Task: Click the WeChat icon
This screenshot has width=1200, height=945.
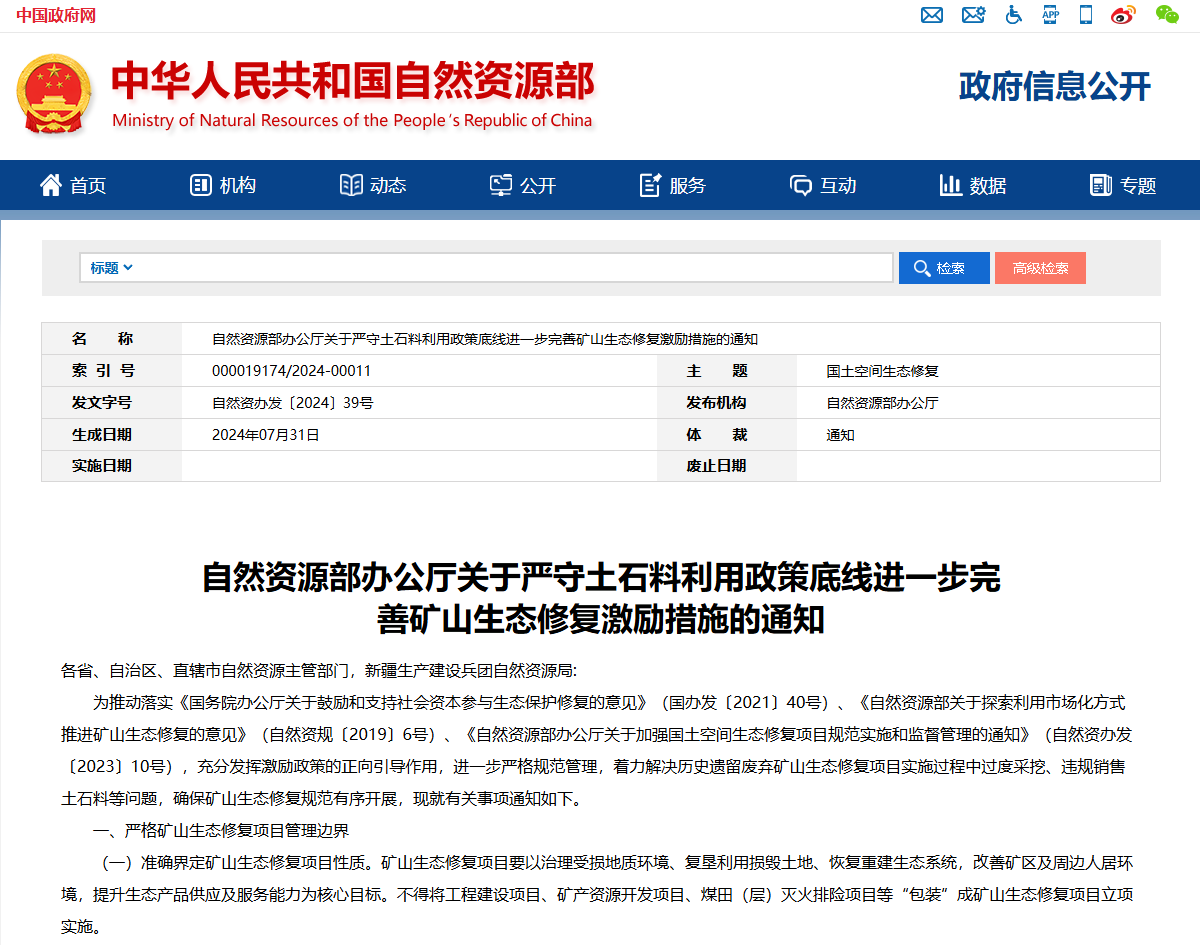Action: tap(1167, 15)
